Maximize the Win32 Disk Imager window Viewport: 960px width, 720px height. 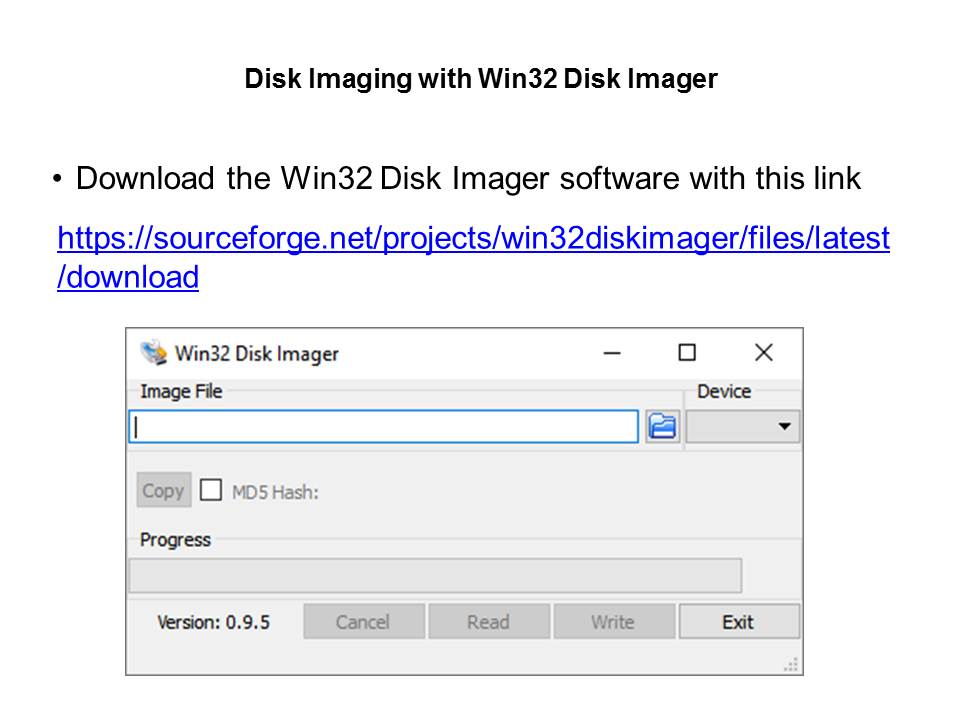tap(686, 353)
